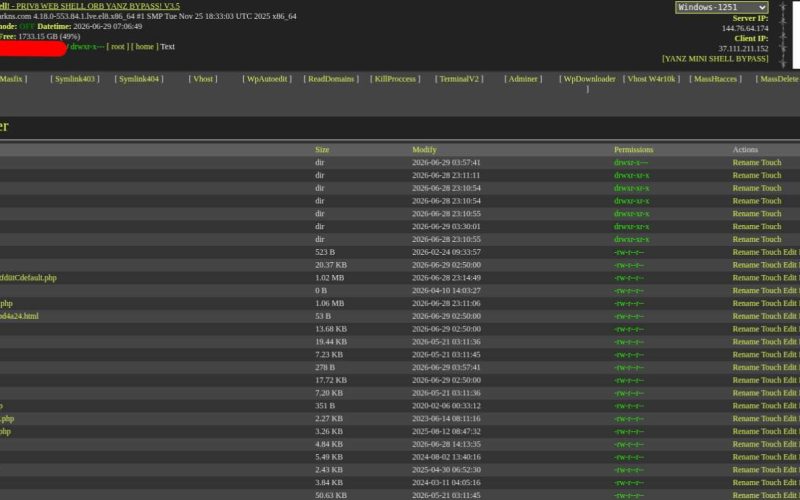Screen dimensions: 800x500
Task: Open the WpDownloader tool
Action: (x=587, y=84)
